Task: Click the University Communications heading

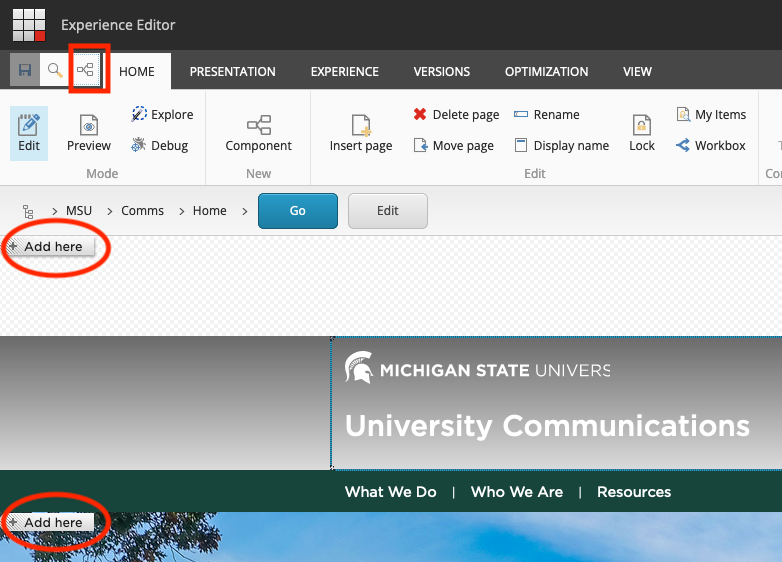Action: (x=547, y=426)
